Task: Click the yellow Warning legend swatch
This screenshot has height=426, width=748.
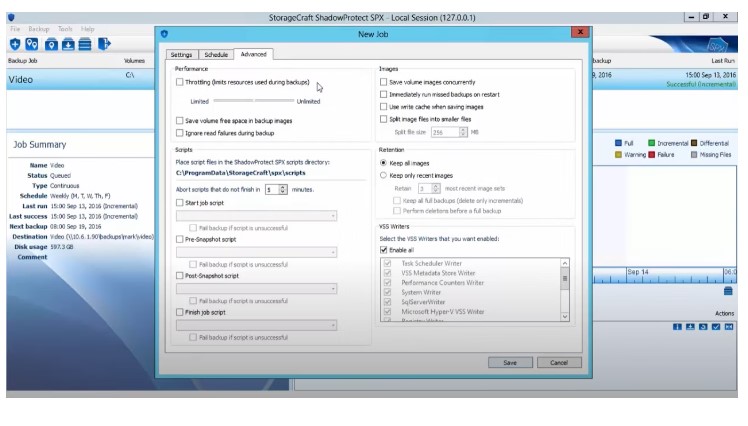Action: [618, 155]
